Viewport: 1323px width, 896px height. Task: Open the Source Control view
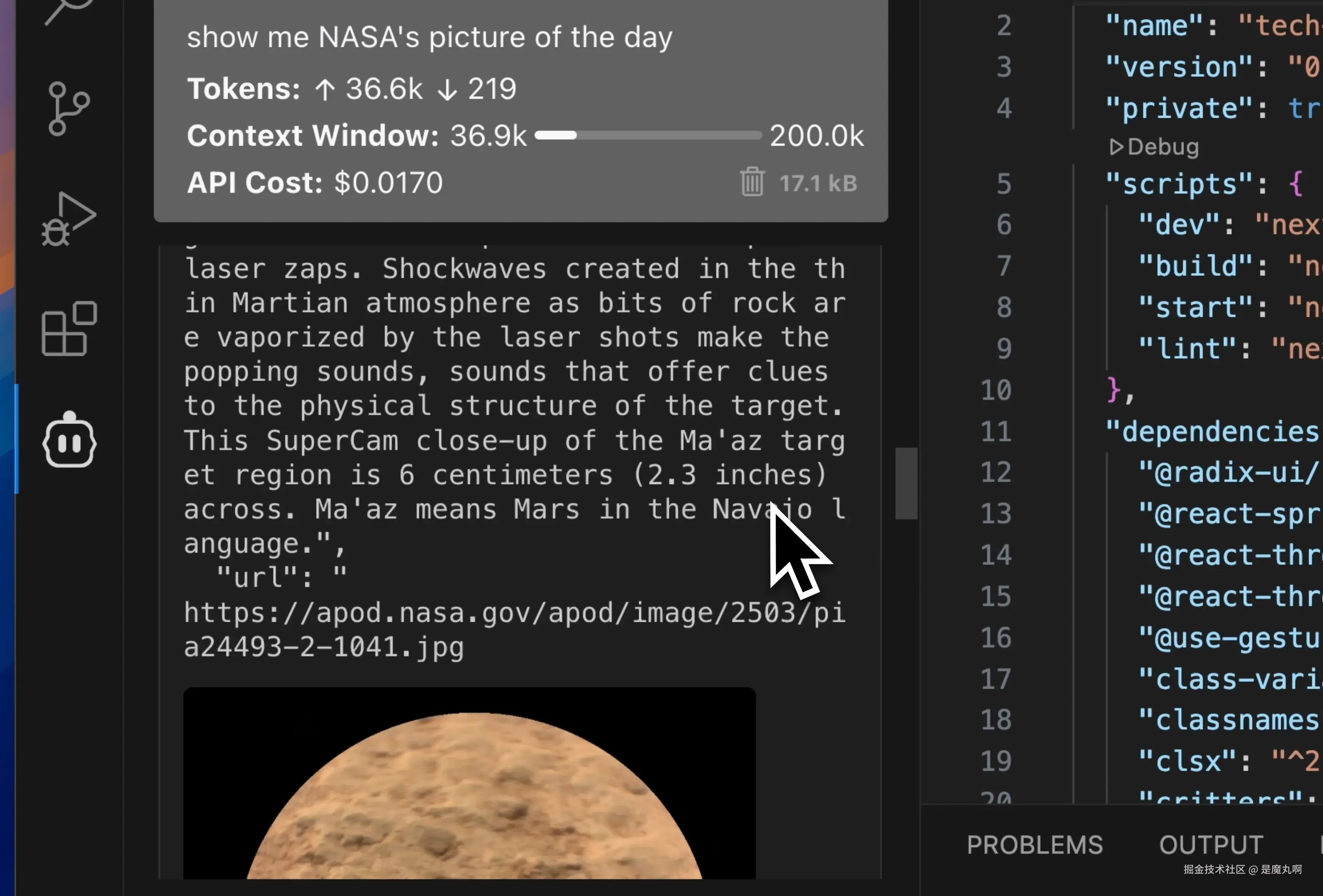click(x=69, y=109)
